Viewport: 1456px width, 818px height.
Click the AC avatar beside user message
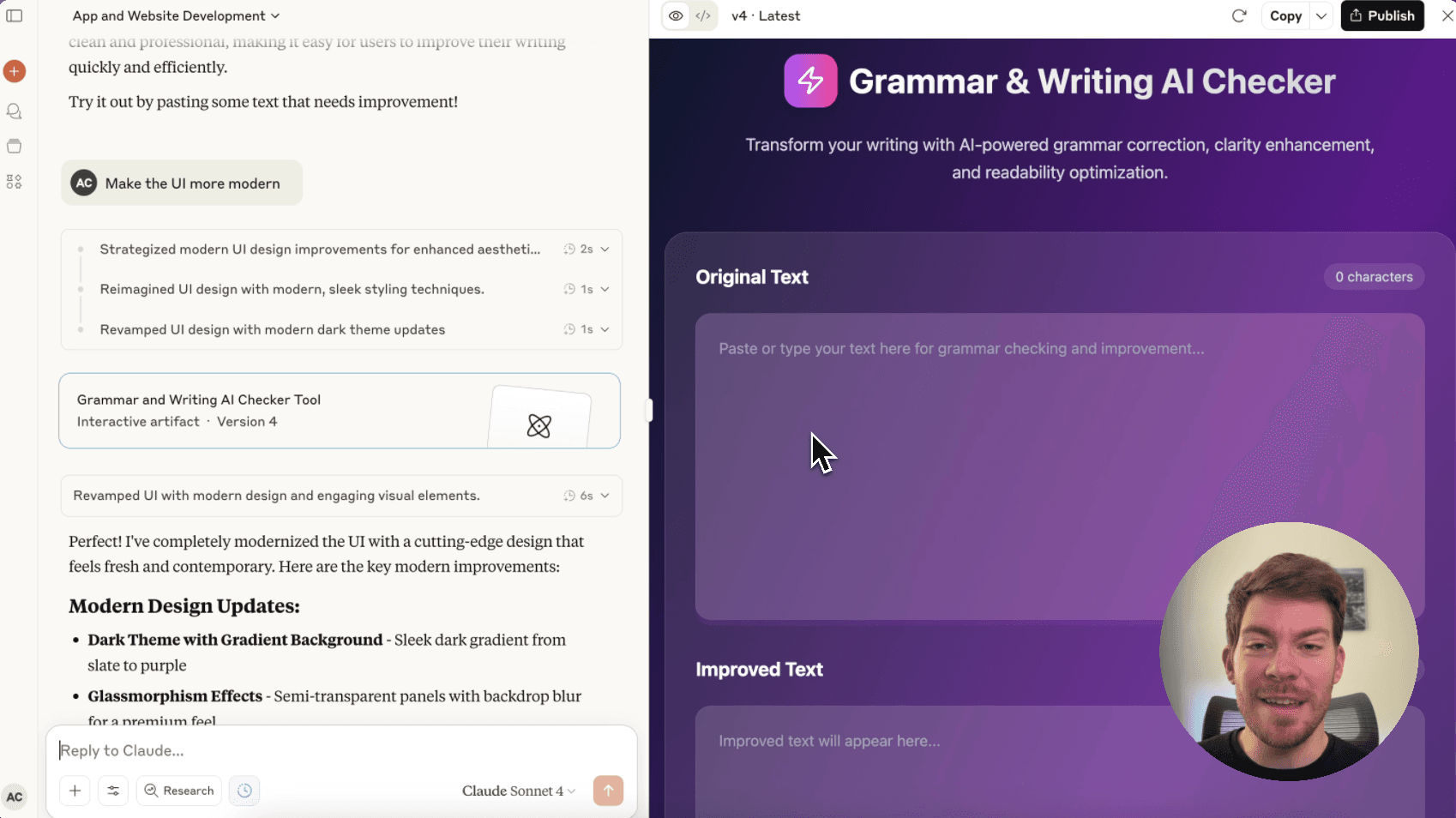(84, 183)
